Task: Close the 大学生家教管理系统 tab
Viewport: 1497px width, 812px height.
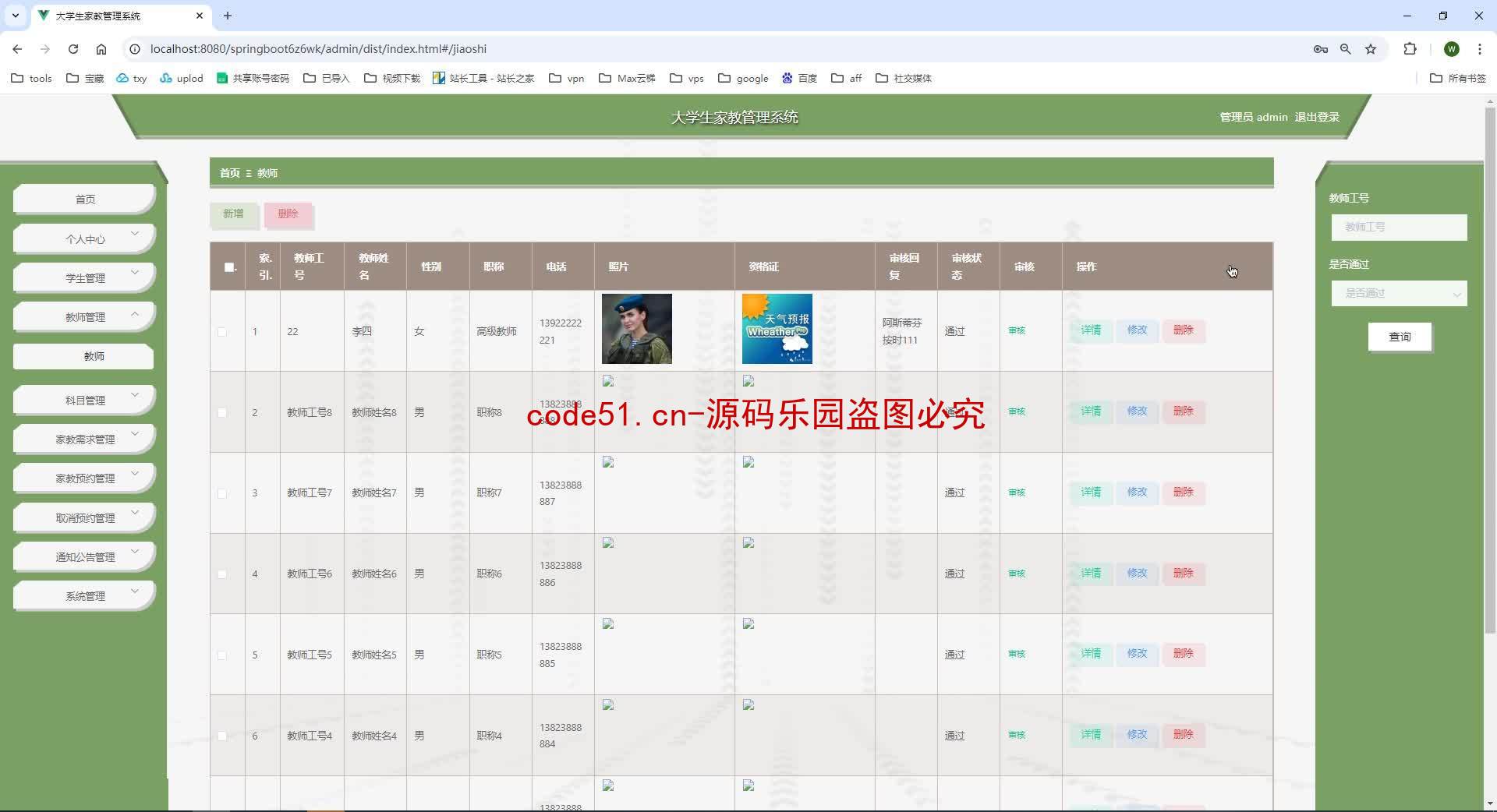Action: 200,16
